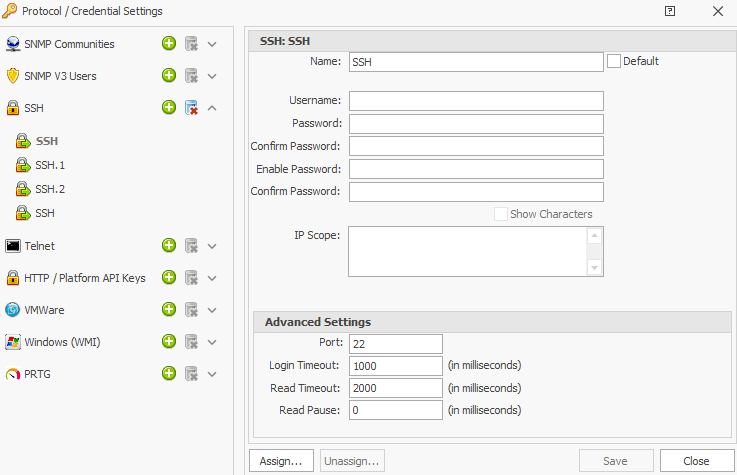Select the SSH.2 credential entry
Image resolution: width=737 pixels, height=475 pixels.
click(50, 189)
